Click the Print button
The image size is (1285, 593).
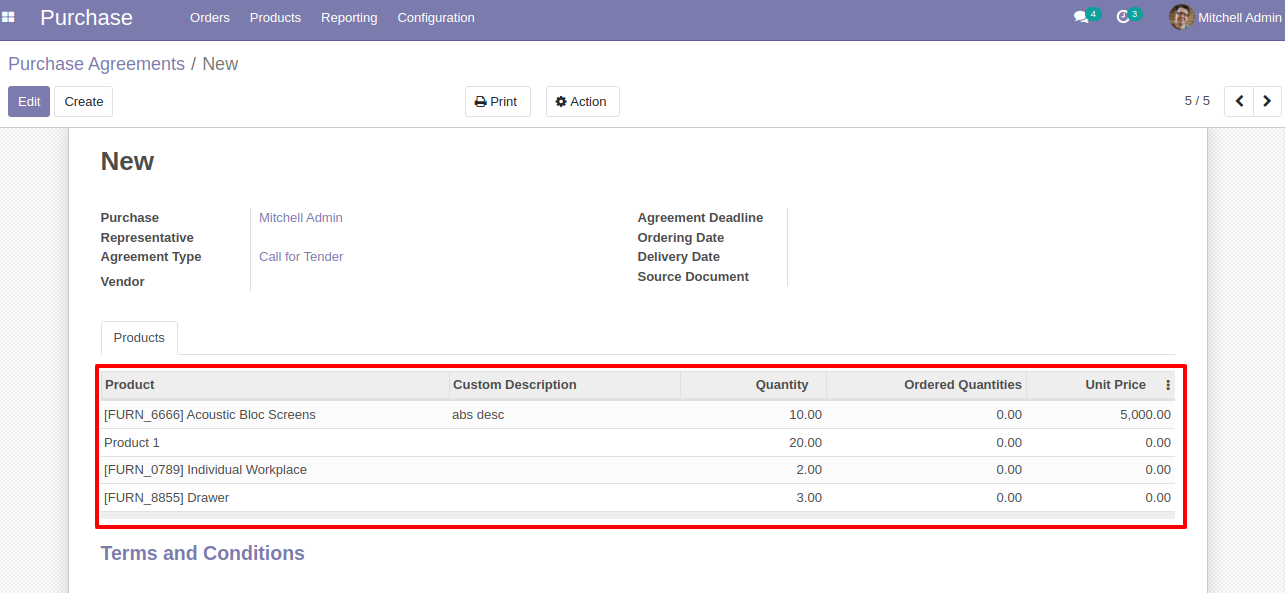(x=497, y=101)
